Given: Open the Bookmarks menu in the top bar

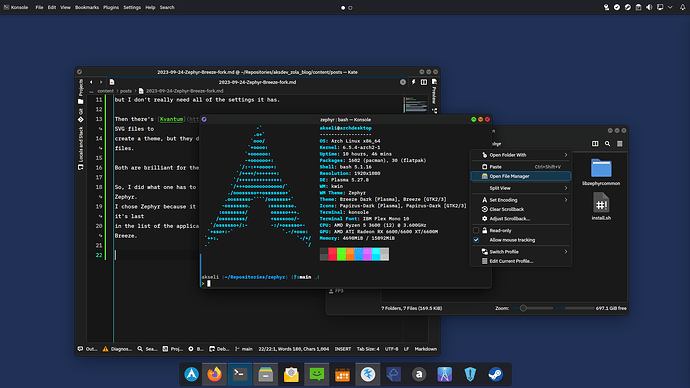Looking at the screenshot, I should point(87,7).
